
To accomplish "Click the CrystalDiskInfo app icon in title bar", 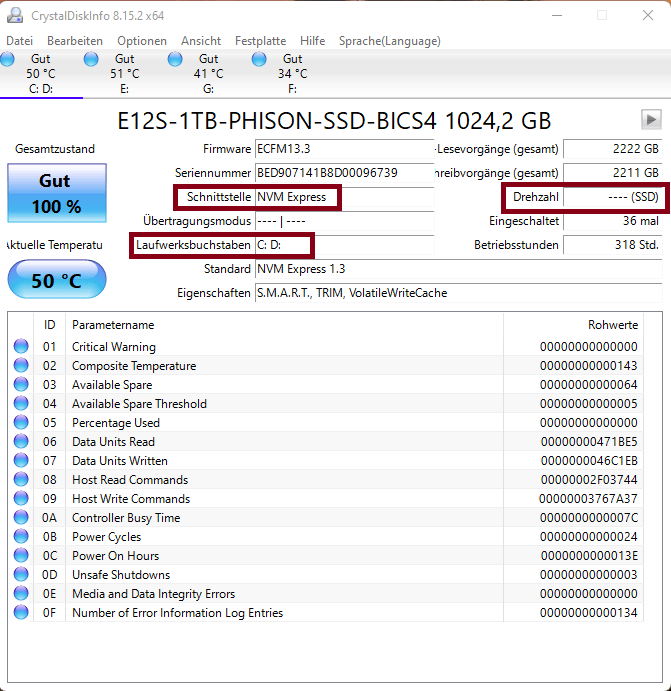I will pos(15,15).
